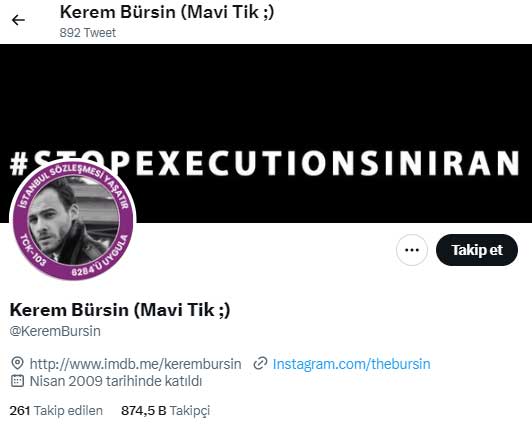The width and height of the screenshot is (532, 426).
Task: Click the @KeremBursin handle
Action: point(55,331)
